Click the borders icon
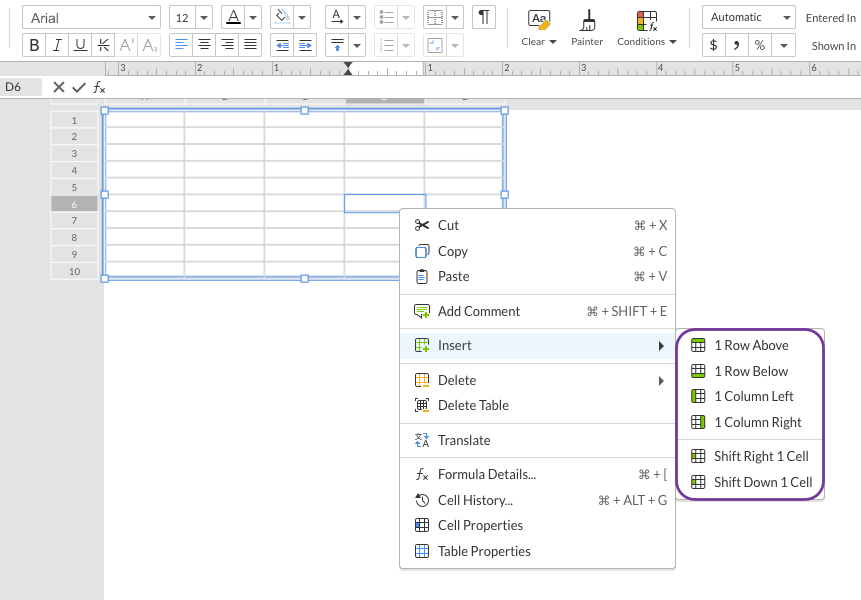Viewport: 861px width, 600px height. pyautogui.click(x=435, y=18)
